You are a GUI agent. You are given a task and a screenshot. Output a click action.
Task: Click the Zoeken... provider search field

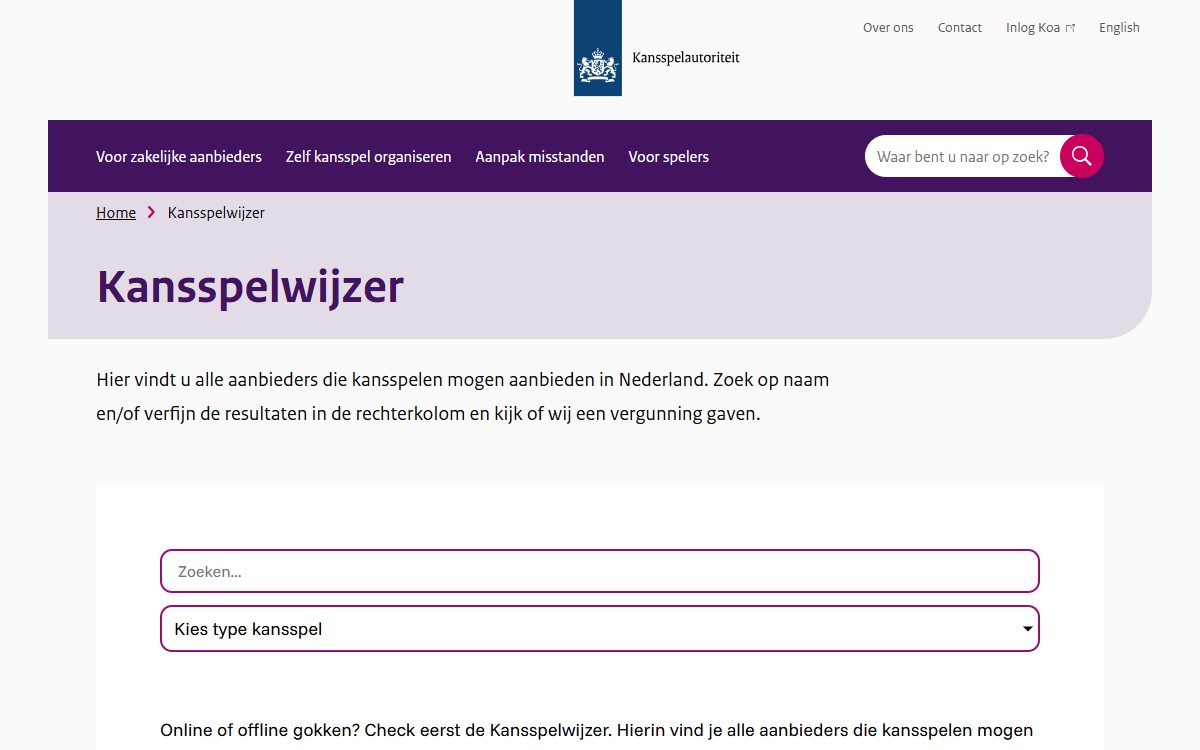pos(600,571)
